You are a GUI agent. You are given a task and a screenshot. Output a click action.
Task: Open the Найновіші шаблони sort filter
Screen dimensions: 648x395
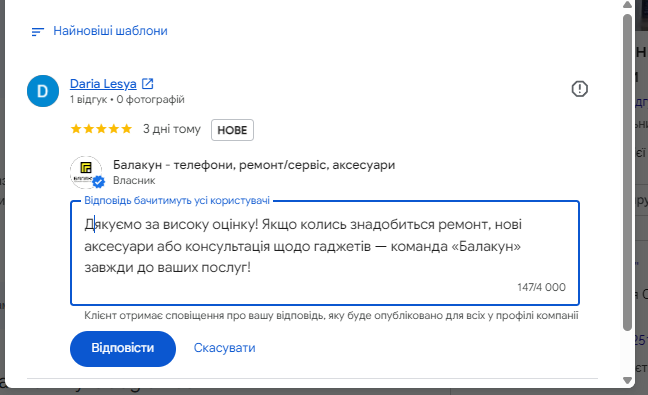(x=100, y=31)
